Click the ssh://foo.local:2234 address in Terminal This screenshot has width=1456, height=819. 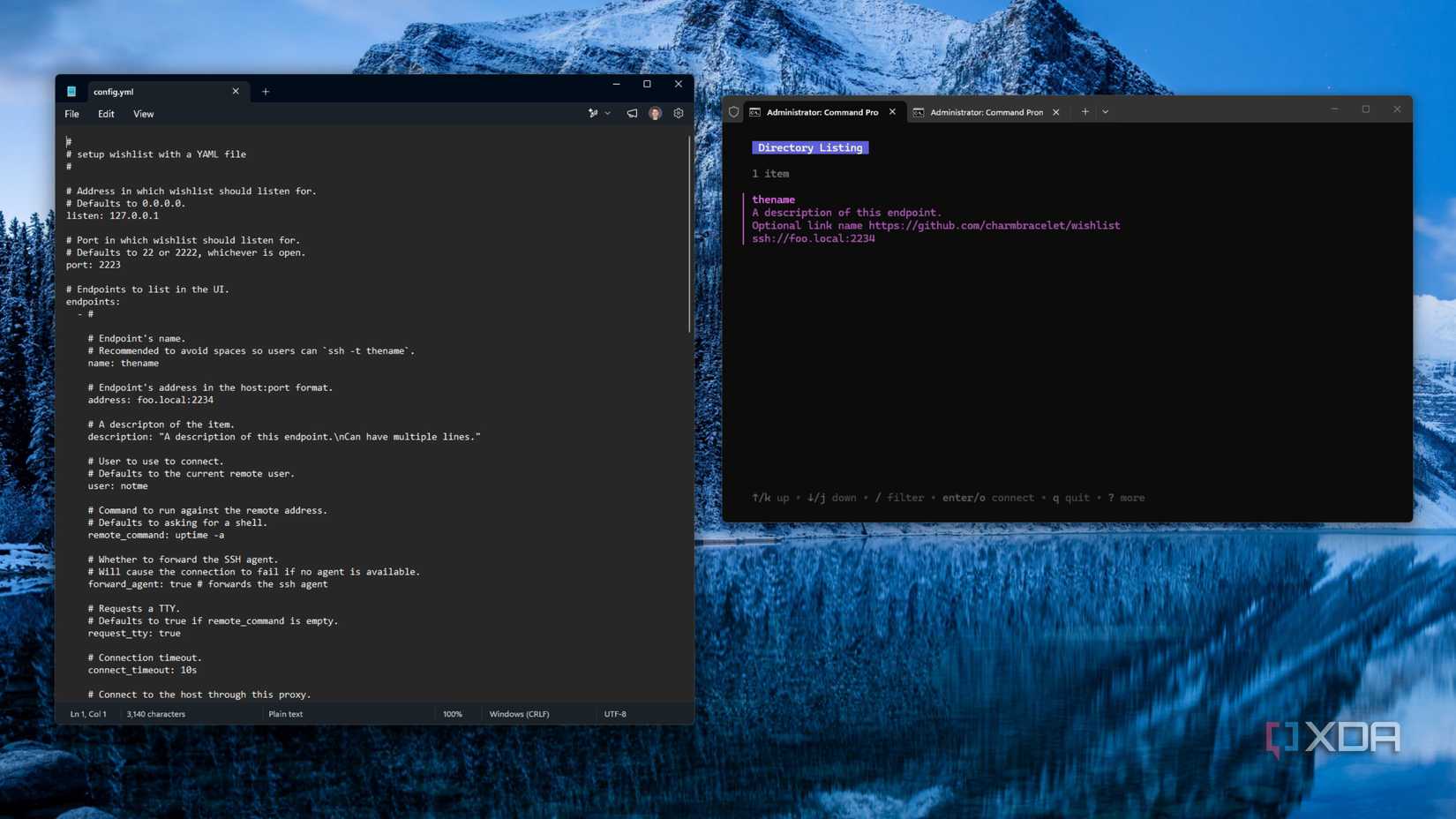814,238
